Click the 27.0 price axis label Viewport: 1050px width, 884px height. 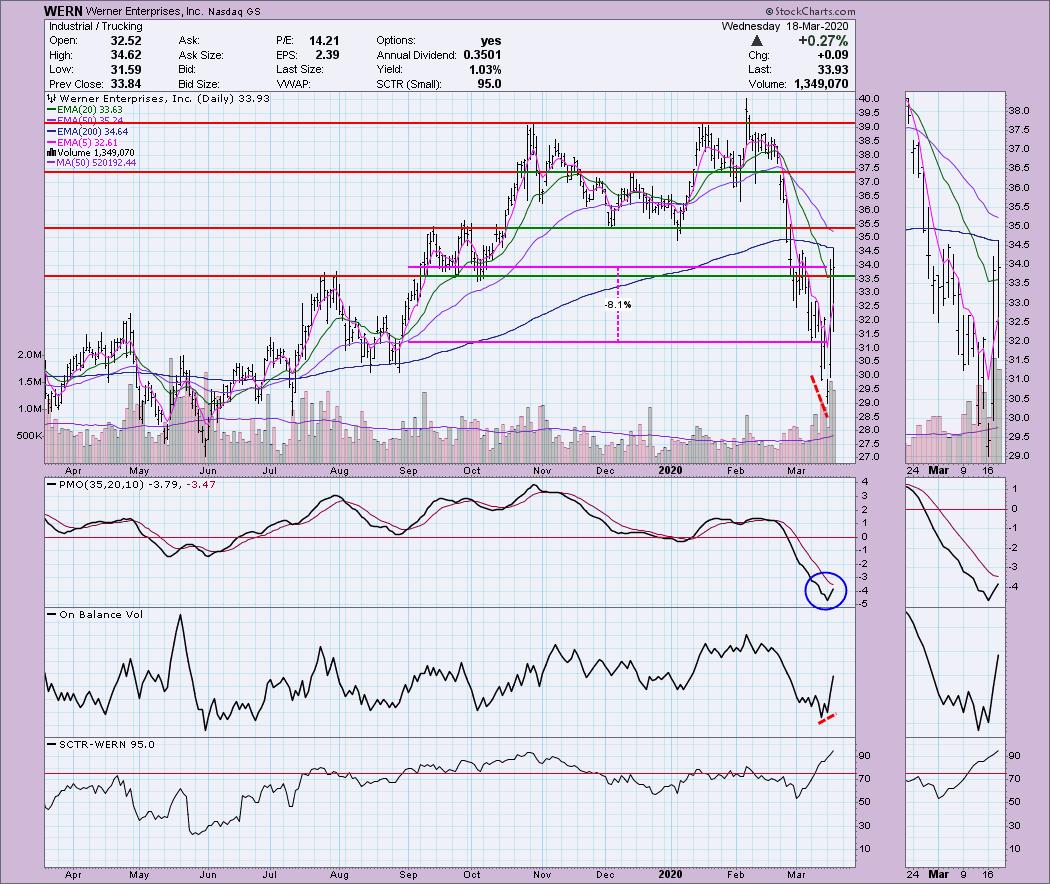pyautogui.click(x=871, y=457)
